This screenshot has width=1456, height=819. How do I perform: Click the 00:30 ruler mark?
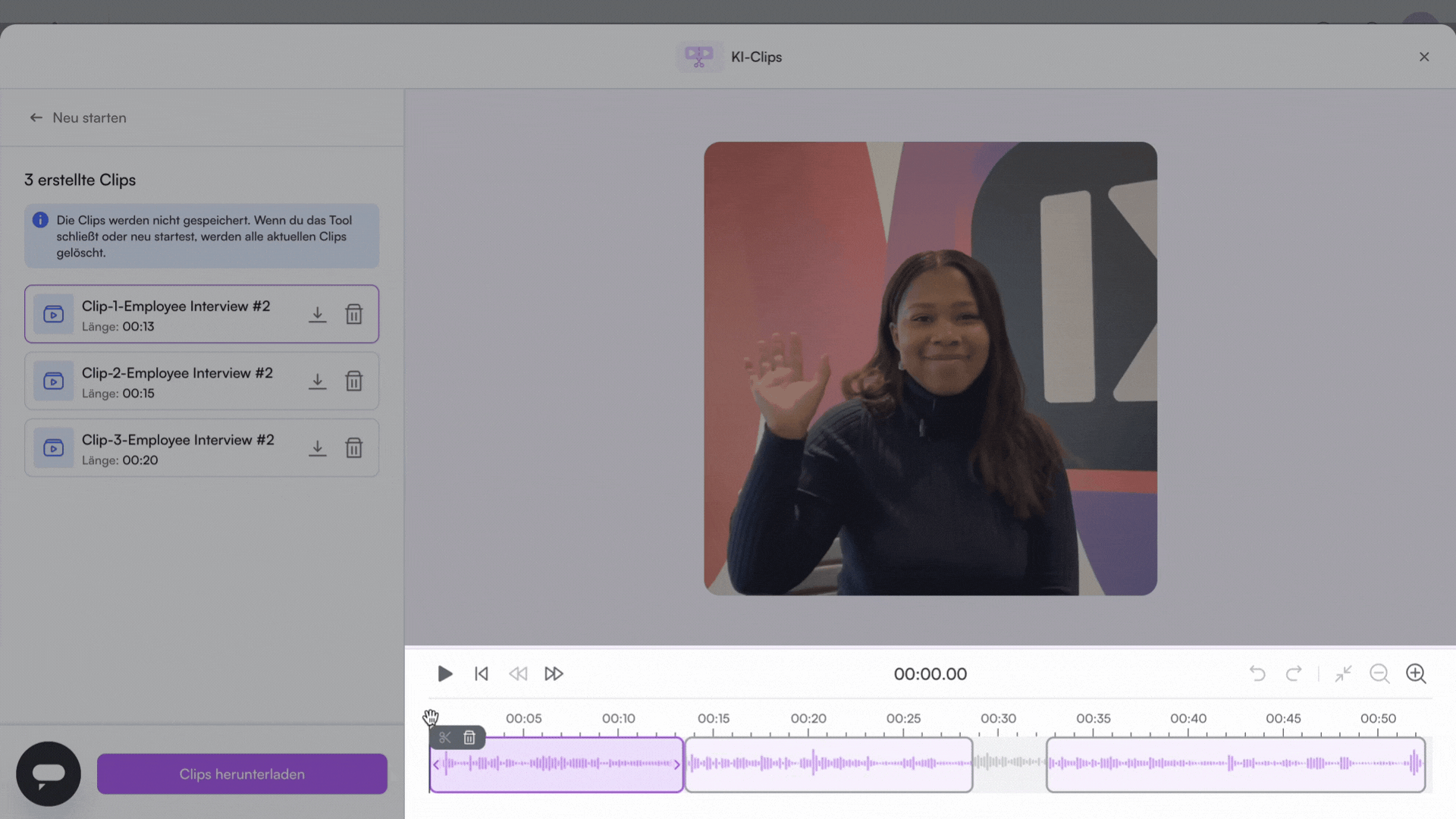[x=998, y=718]
